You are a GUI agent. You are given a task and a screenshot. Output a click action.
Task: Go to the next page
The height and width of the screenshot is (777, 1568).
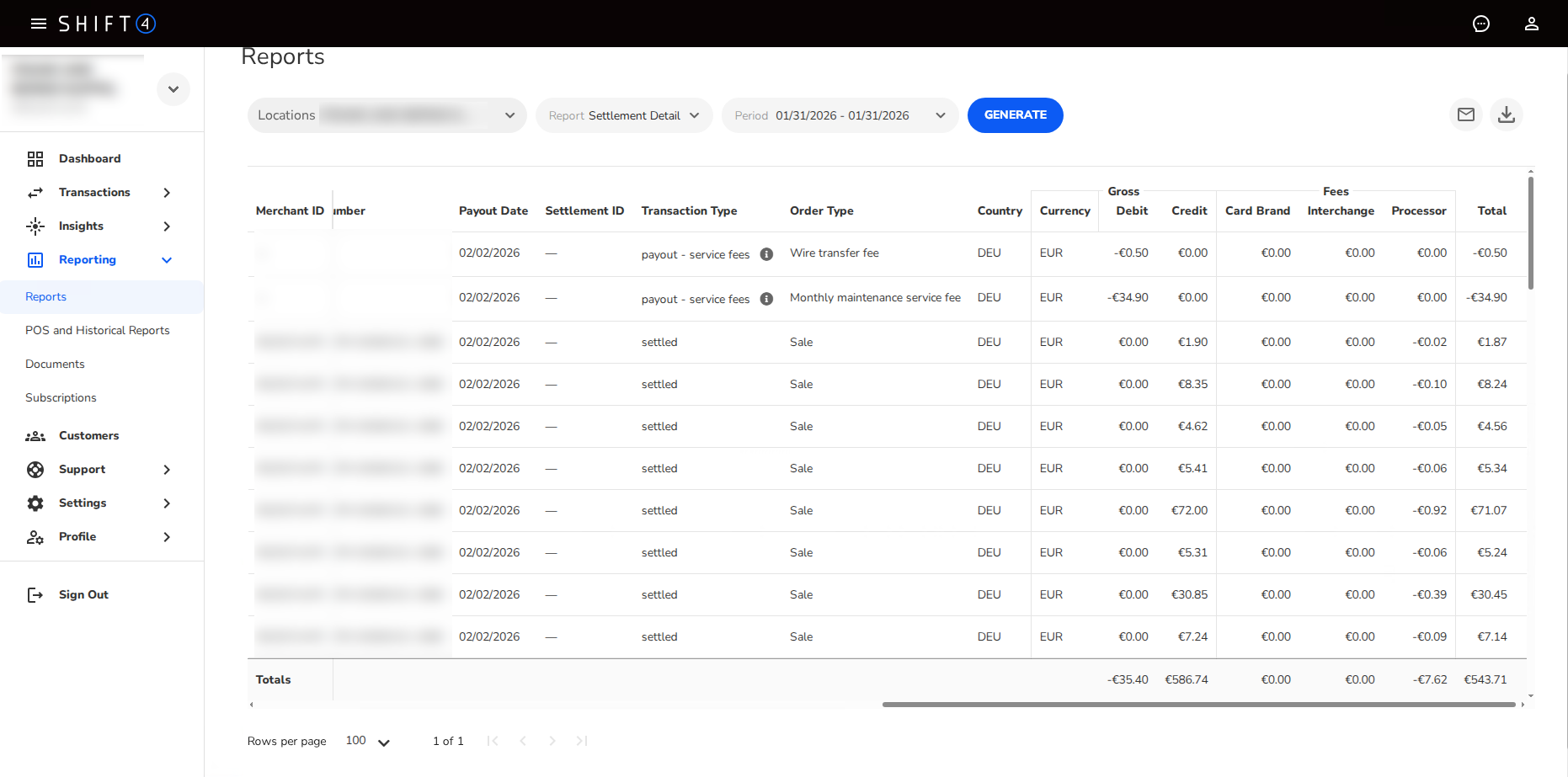pos(552,741)
